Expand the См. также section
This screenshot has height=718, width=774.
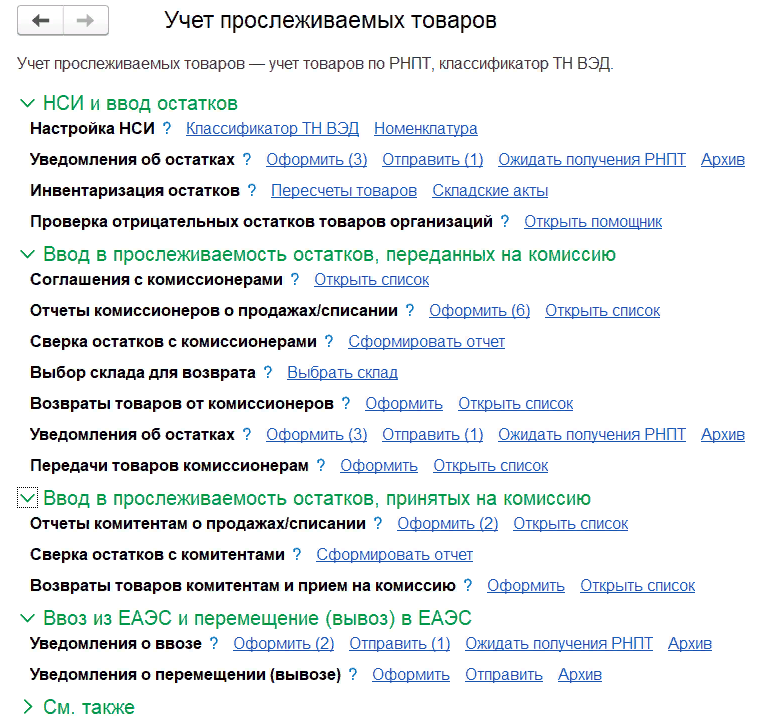[x=28, y=707]
